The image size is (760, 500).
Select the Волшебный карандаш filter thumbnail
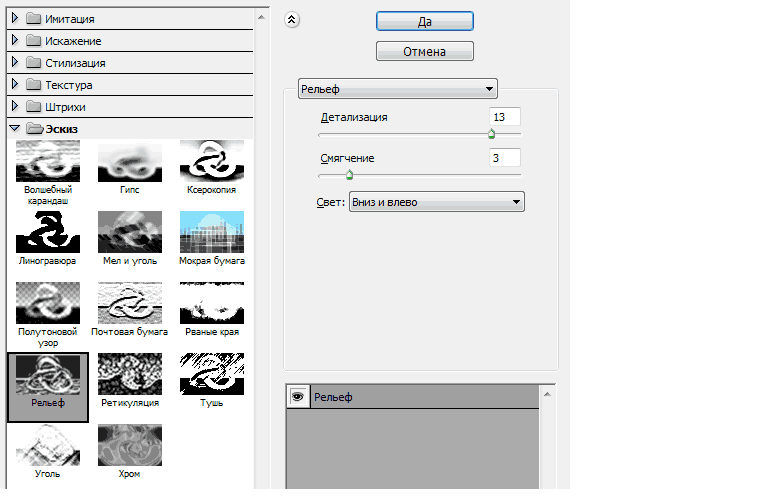point(47,160)
